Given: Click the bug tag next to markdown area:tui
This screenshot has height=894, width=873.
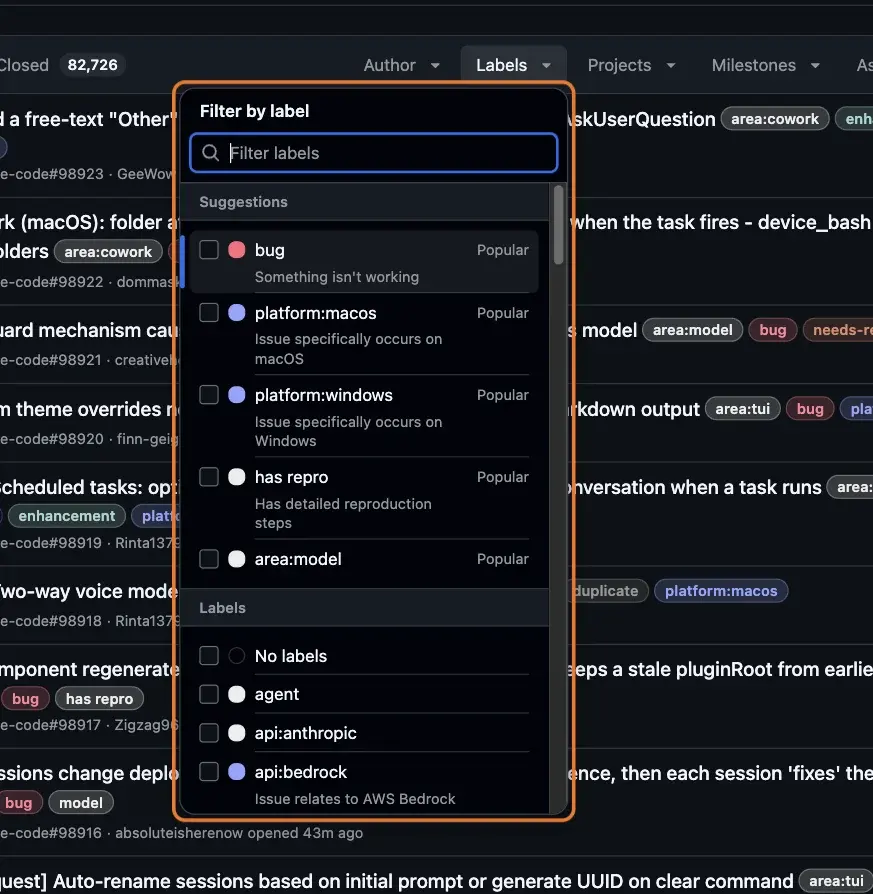Looking at the screenshot, I should tap(810, 409).
